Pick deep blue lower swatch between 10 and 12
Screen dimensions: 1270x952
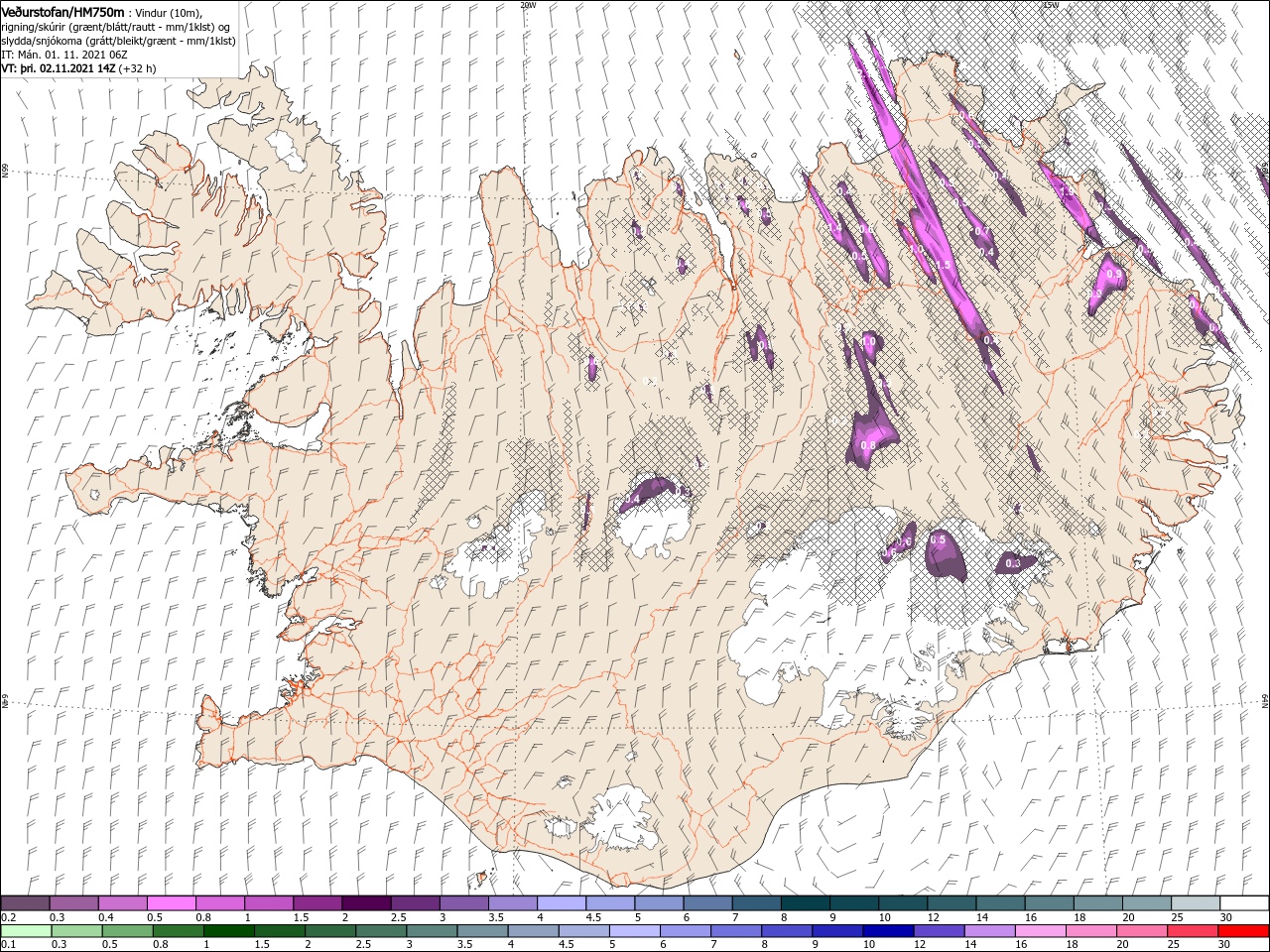[889, 931]
